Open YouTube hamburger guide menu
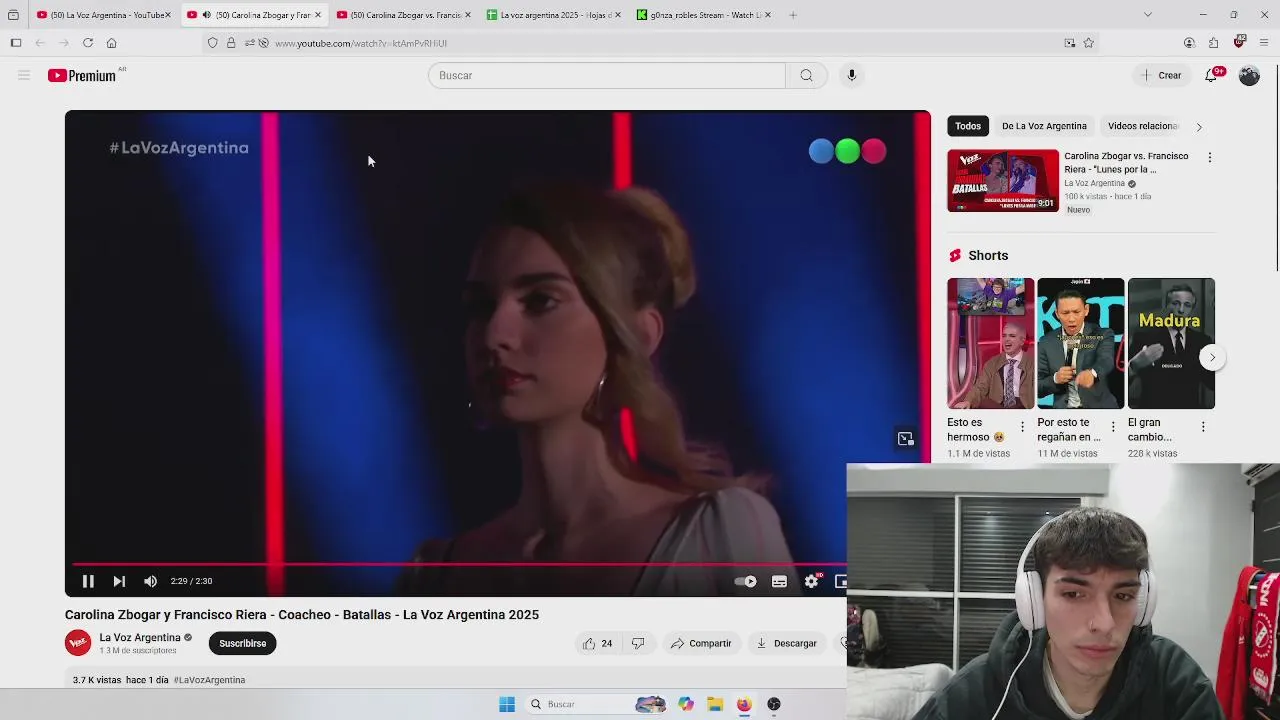The height and width of the screenshot is (720, 1280). click(x=24, y=75)
